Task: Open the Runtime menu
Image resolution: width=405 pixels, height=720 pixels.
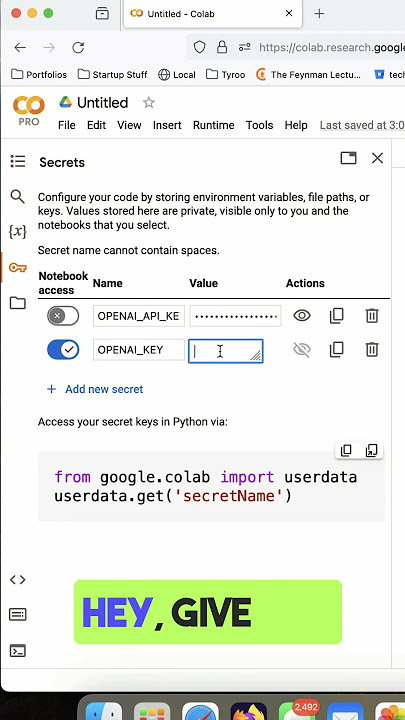Action: (214, 125)
